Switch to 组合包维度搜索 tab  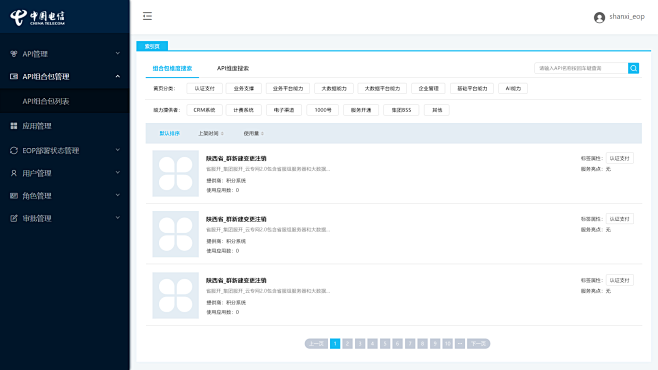[172, 68]
